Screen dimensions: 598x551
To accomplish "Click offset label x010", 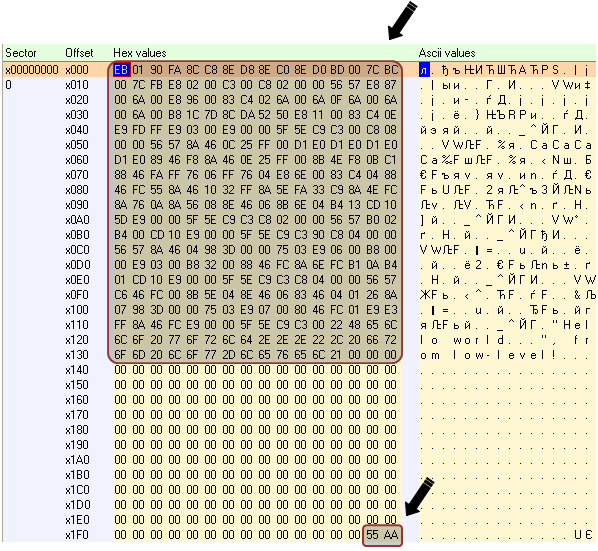I will click(77, 85).
